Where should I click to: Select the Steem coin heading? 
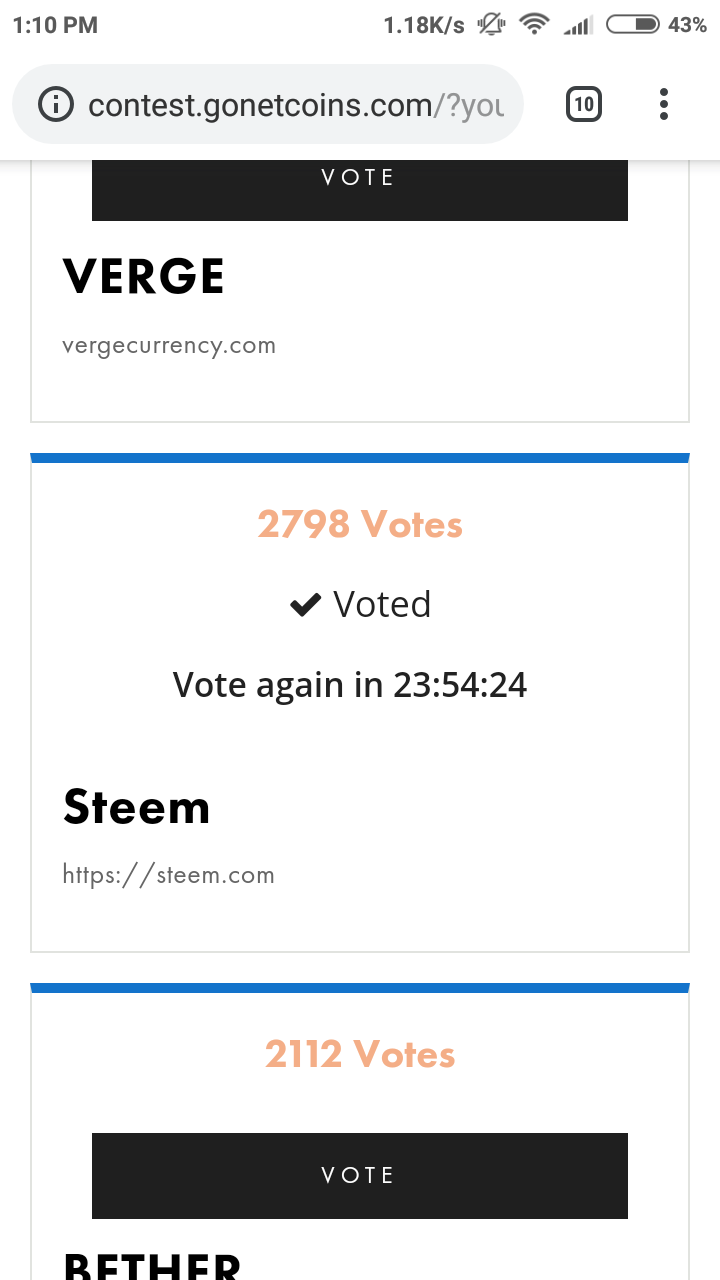137,806
